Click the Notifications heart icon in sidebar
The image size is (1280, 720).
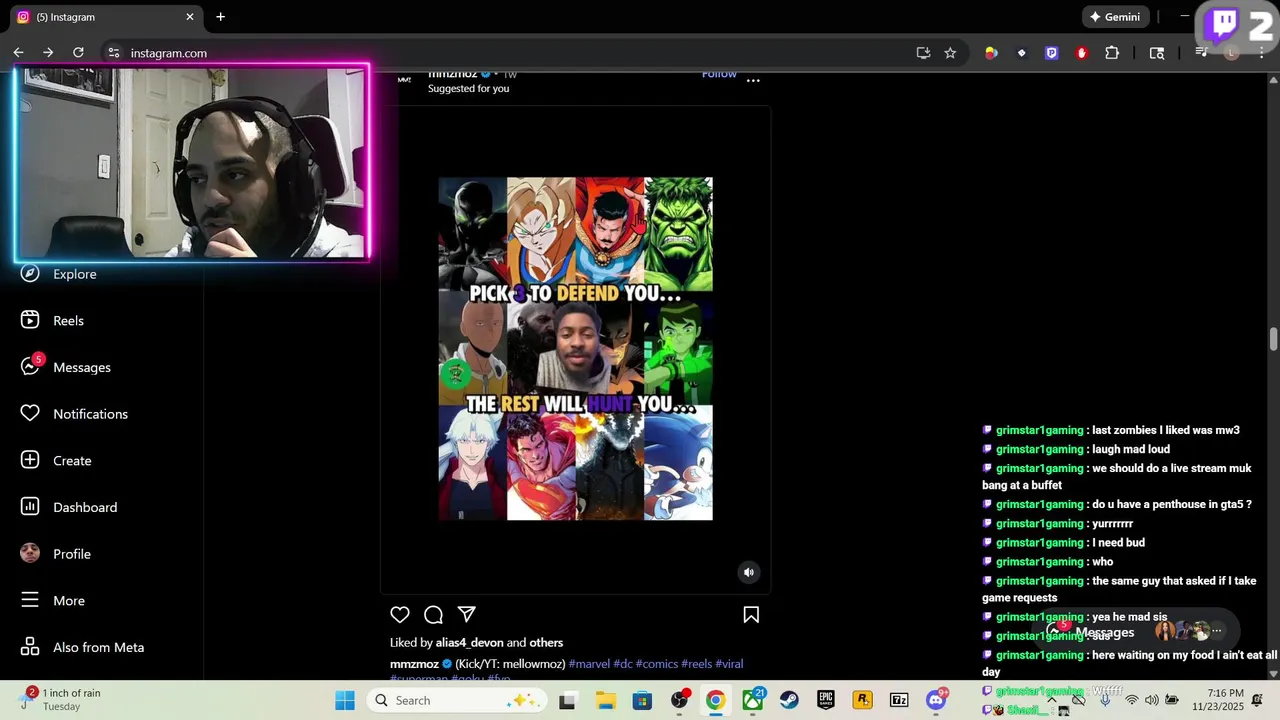click(x=30, y=413)
